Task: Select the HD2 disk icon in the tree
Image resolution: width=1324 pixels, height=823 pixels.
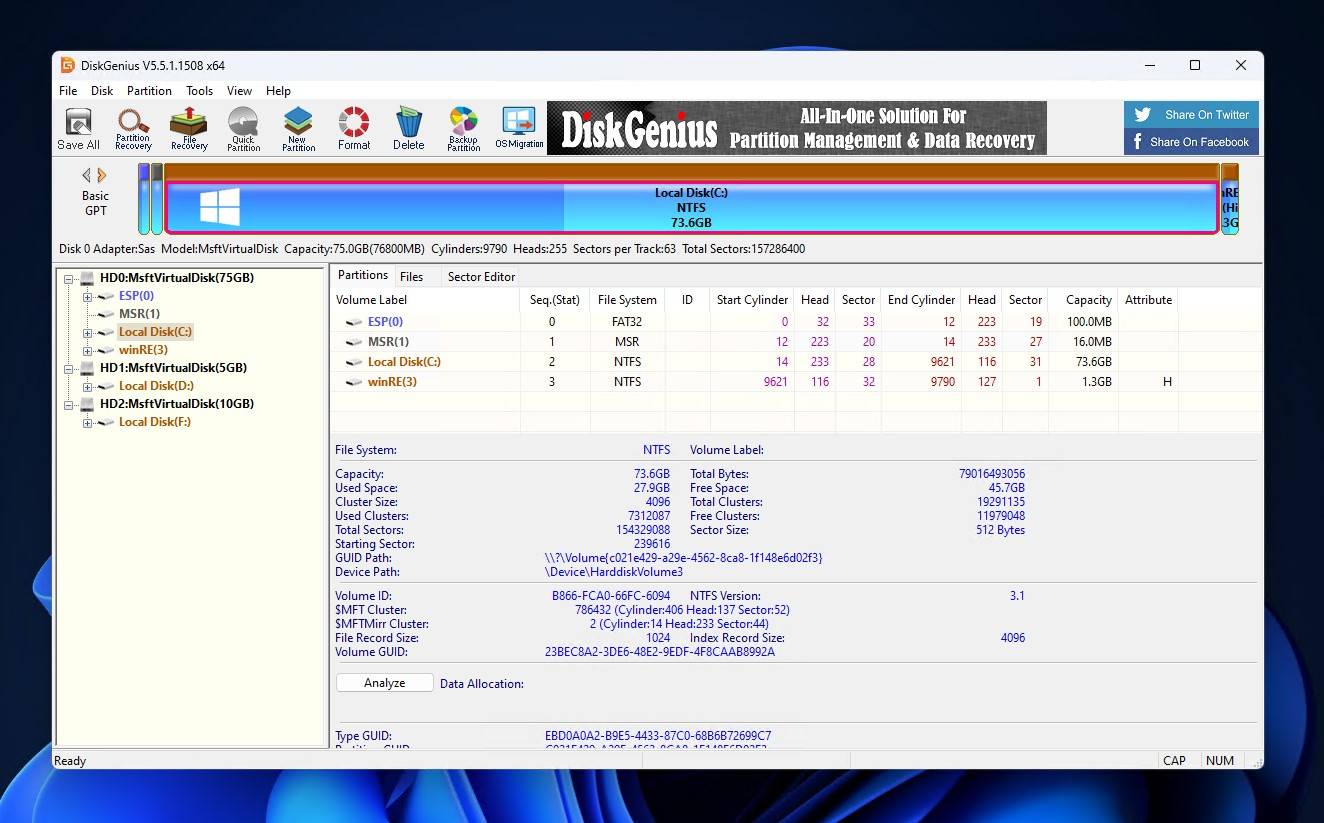Action: point(87,404)
